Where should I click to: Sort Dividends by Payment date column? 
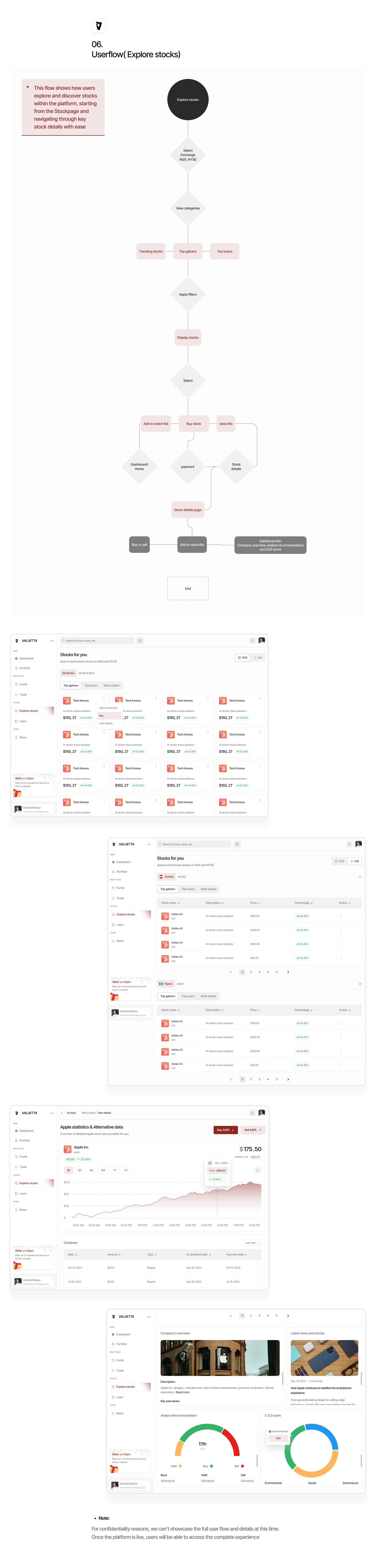click(237, 1255)
